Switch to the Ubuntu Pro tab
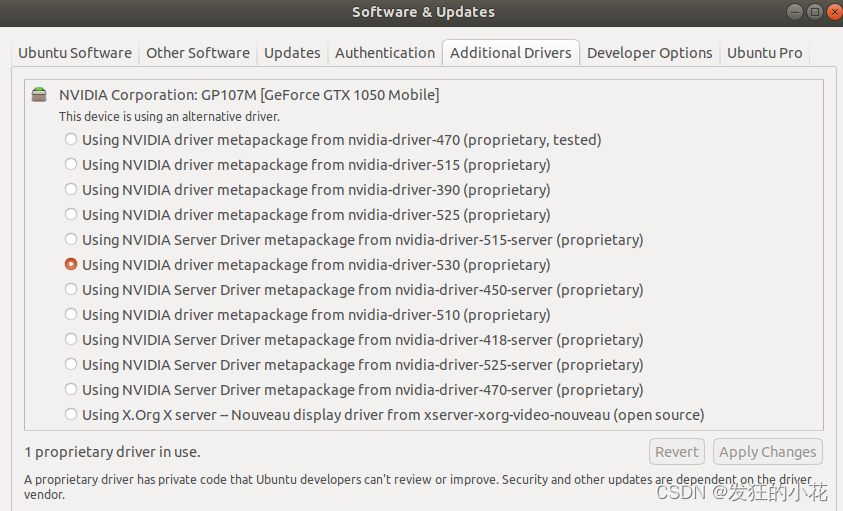The image size is (843, 511). click(x=765, y=53)
